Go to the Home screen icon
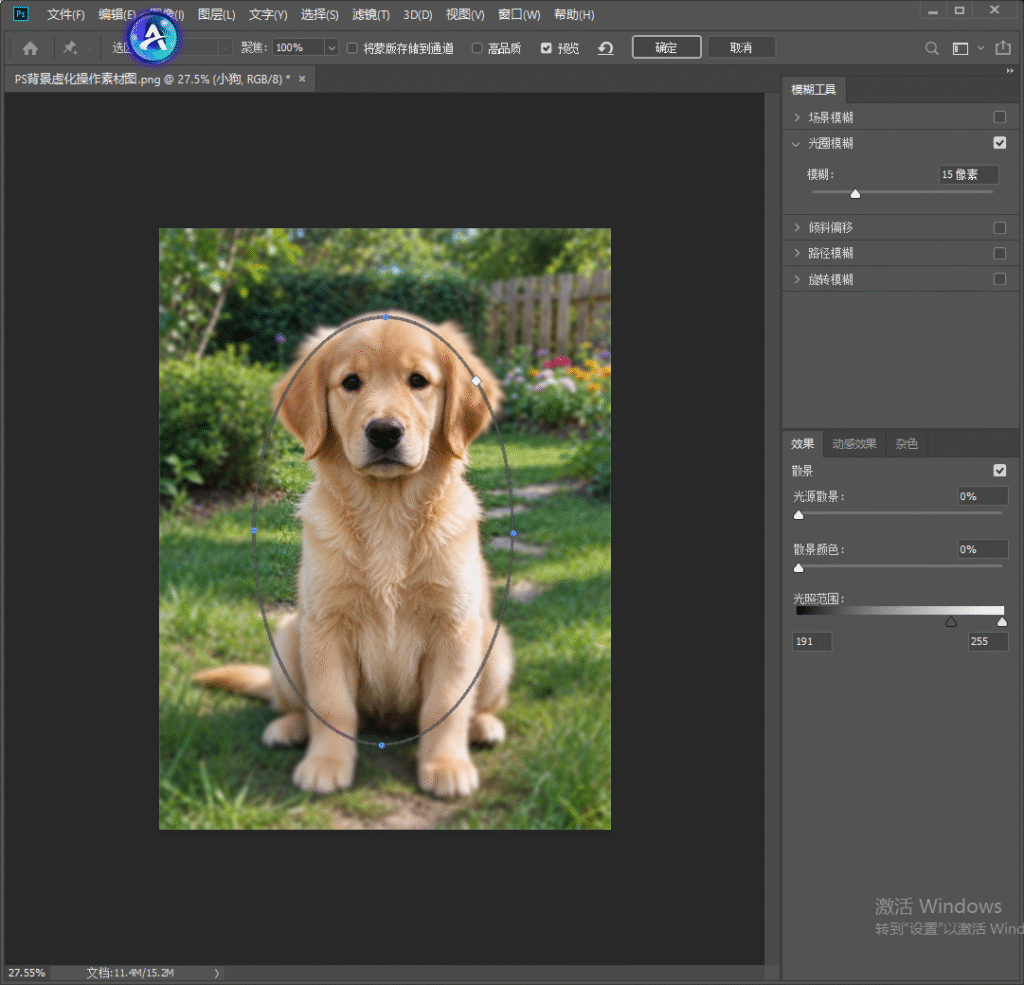Viewport: 1024px width, 985px height. 30,48
